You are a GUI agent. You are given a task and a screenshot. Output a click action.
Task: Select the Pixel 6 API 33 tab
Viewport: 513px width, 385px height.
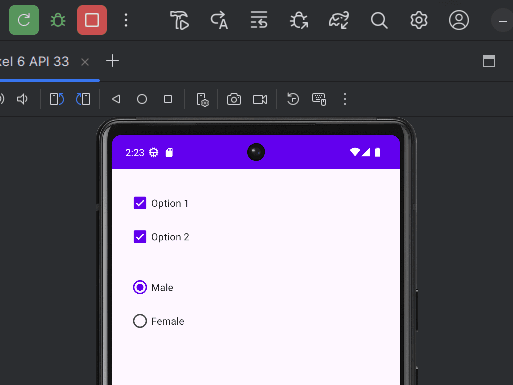pyautogui.click(x=35, y=62)
